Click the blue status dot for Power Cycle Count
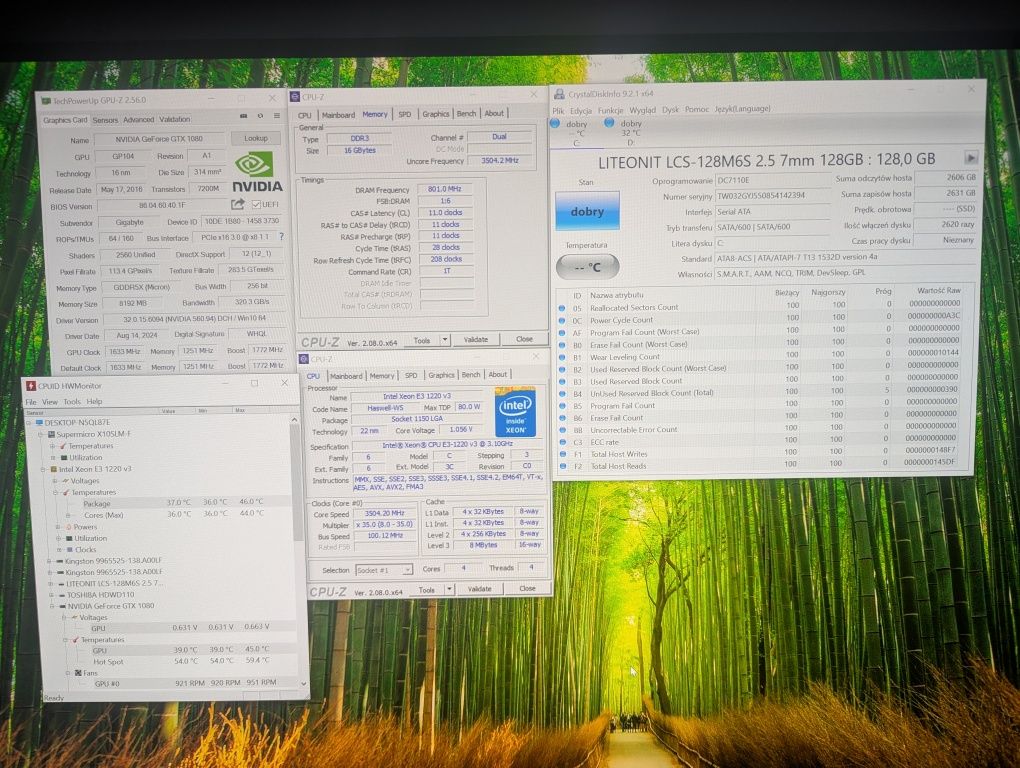Screen dimensions: 1020x768 click(x=561, y=320)
